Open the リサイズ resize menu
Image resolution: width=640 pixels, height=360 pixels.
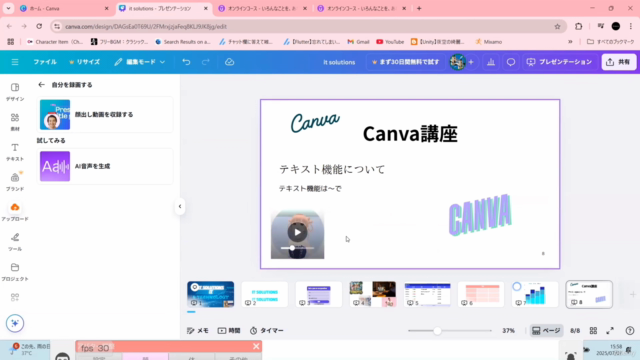point(84,62)
